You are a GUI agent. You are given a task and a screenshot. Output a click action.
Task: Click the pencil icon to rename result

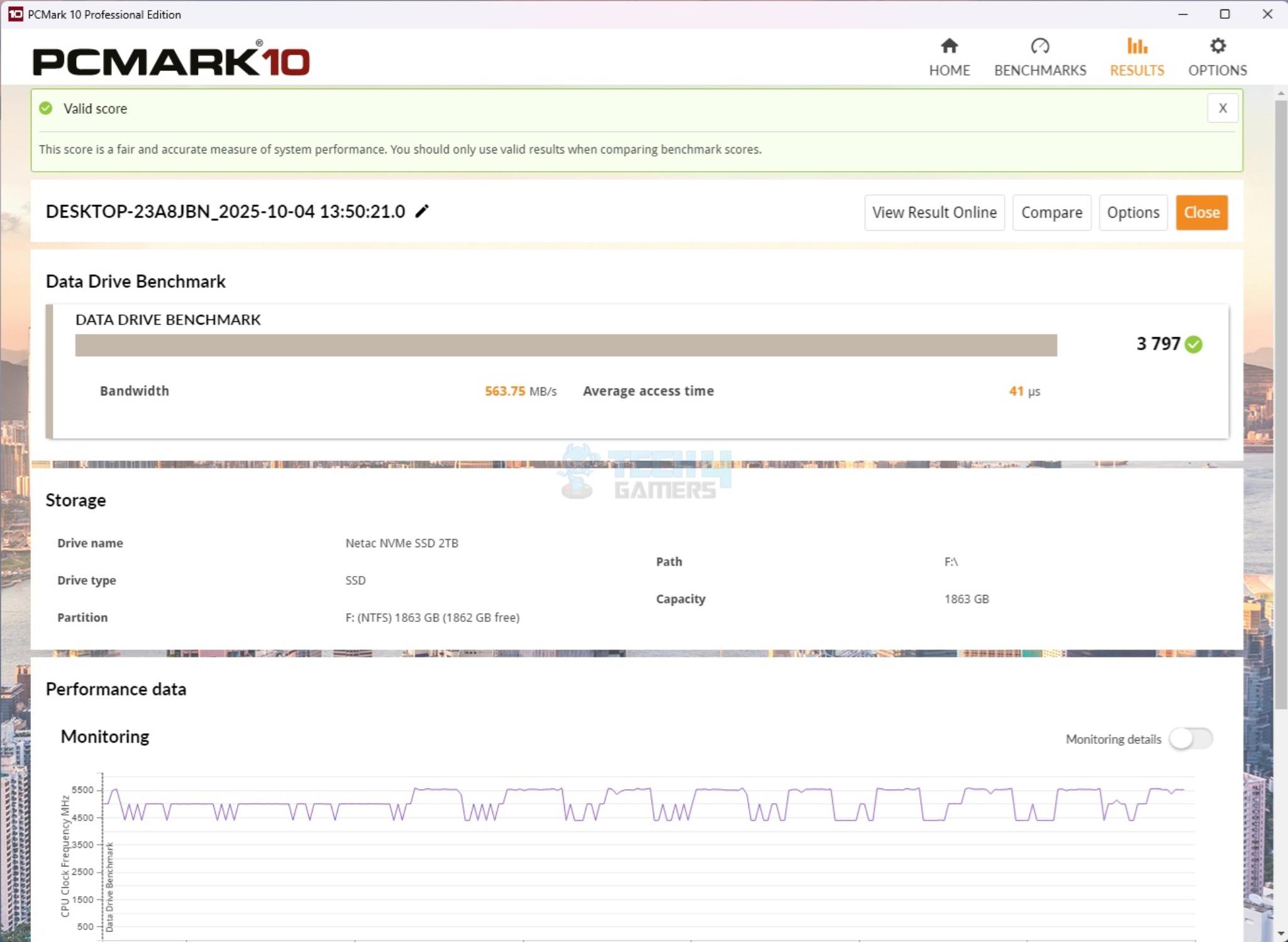click(422, 211)
